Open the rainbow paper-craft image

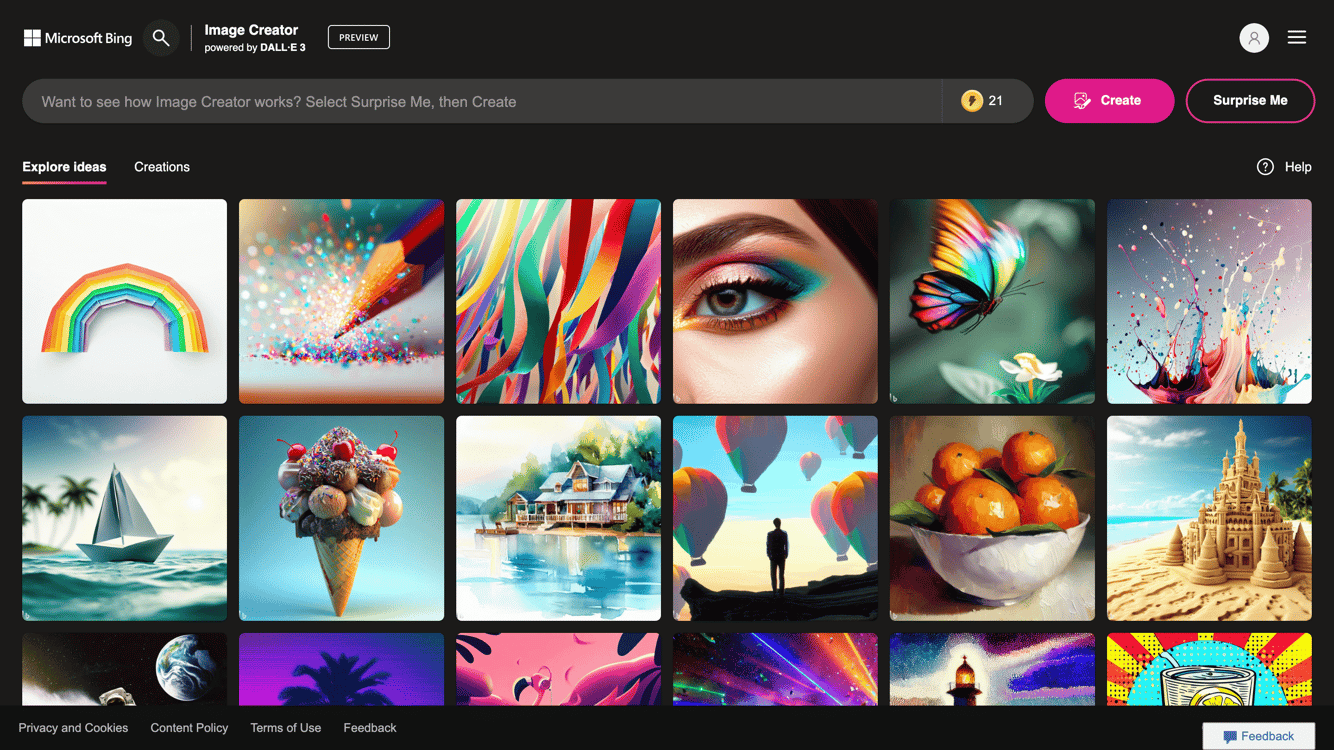124,301
